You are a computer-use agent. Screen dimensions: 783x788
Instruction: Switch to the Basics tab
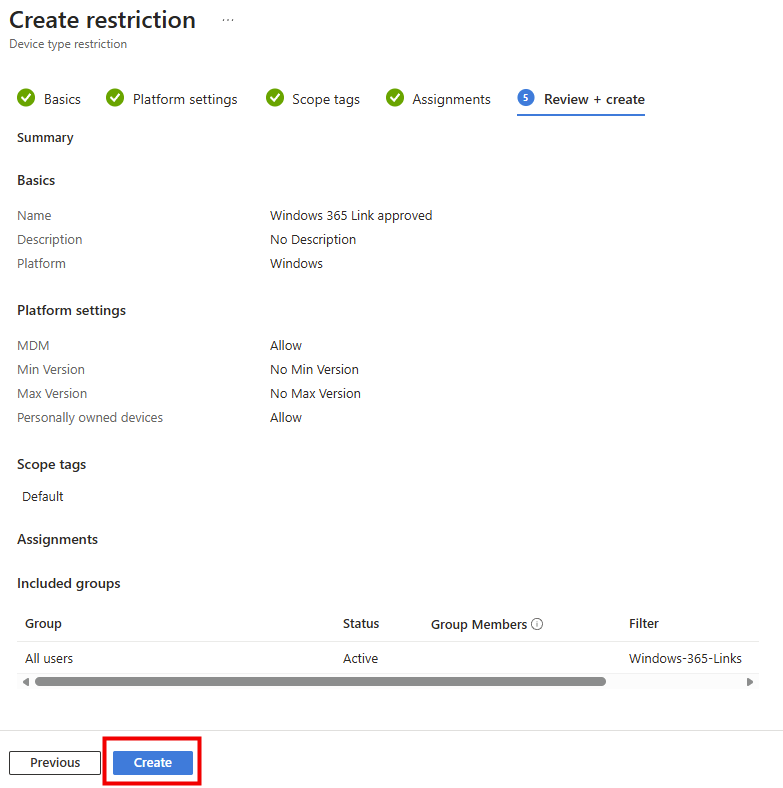[62, 99]
